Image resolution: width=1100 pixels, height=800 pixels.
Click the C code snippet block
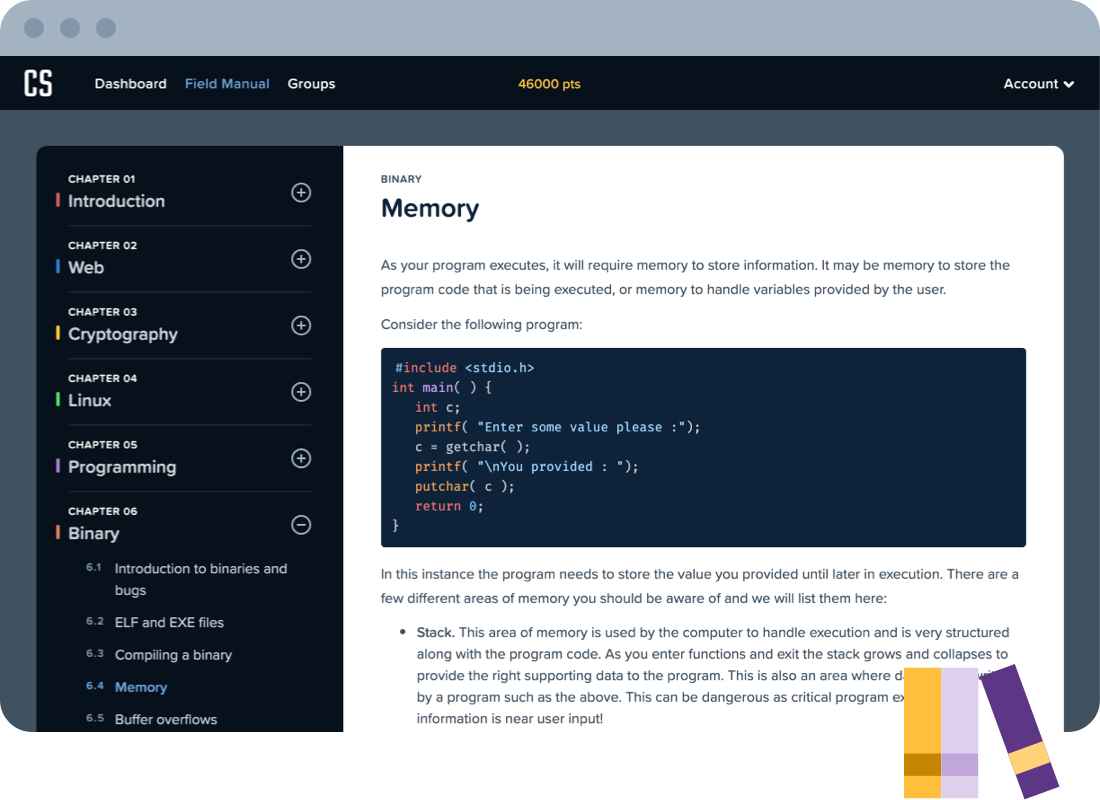pos(703,446)
